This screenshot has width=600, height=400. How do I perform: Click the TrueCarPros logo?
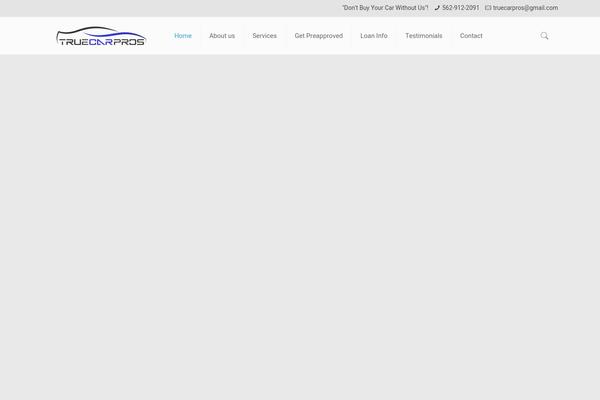click(x=101, y=36)
